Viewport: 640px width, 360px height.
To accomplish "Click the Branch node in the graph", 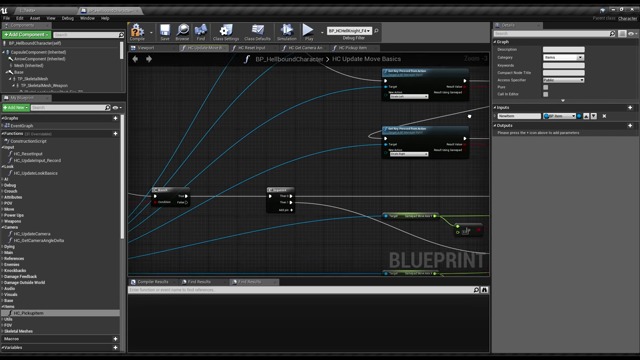I will click(x=170, y=197).
